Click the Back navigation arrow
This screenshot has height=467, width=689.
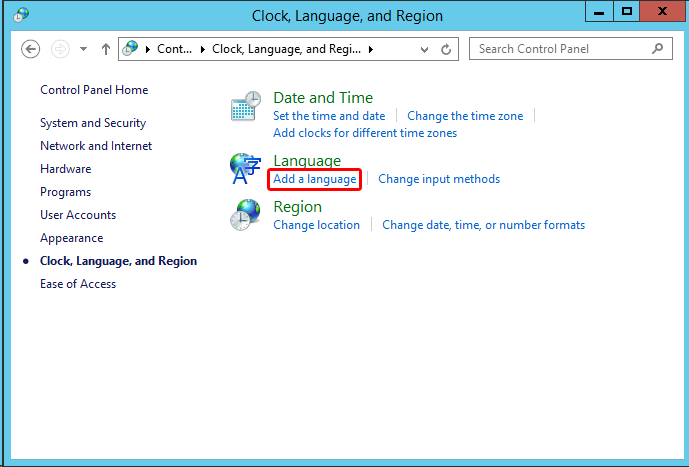(30, 49)
